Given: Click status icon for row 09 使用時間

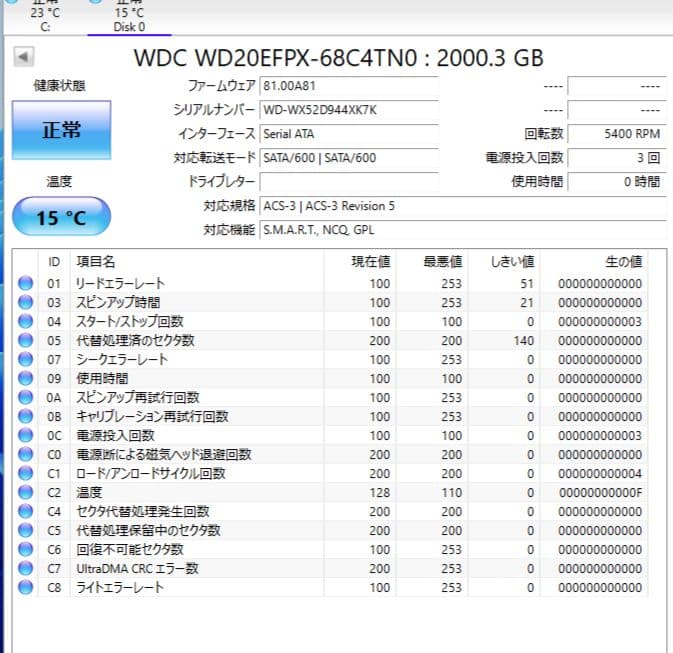Looking at the screenshot, I should coord(26,378).
